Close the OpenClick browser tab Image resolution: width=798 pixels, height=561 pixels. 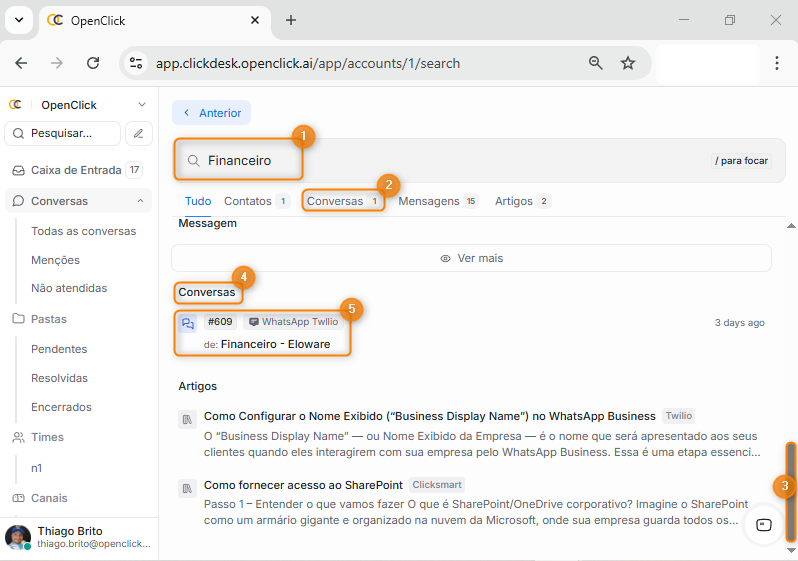tap(255, 20)
